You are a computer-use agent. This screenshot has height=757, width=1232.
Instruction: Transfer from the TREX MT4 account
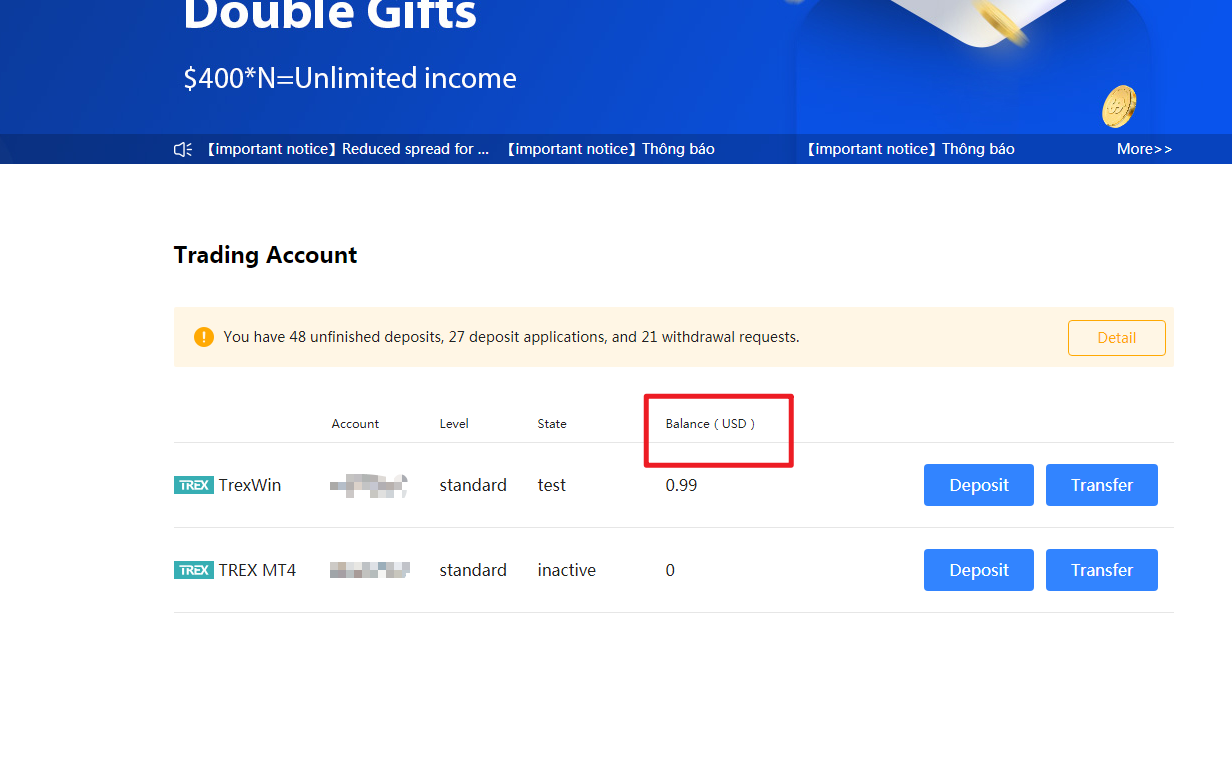click(1102, 570)
